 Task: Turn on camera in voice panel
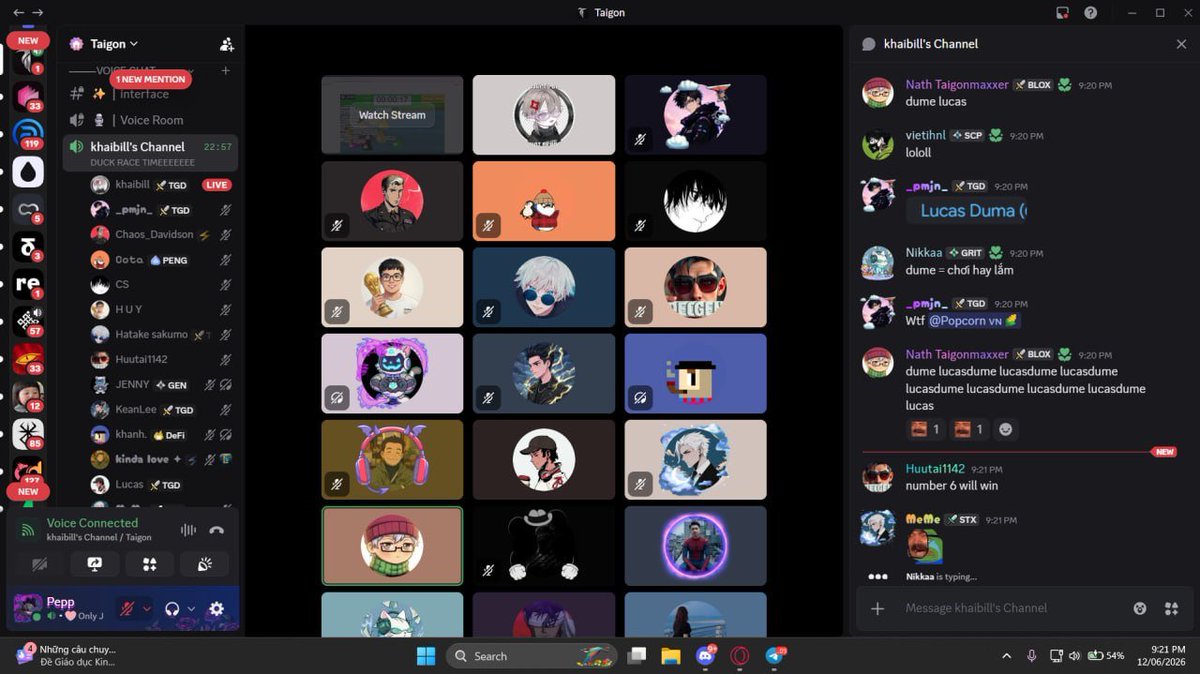[x=40, y=564]
